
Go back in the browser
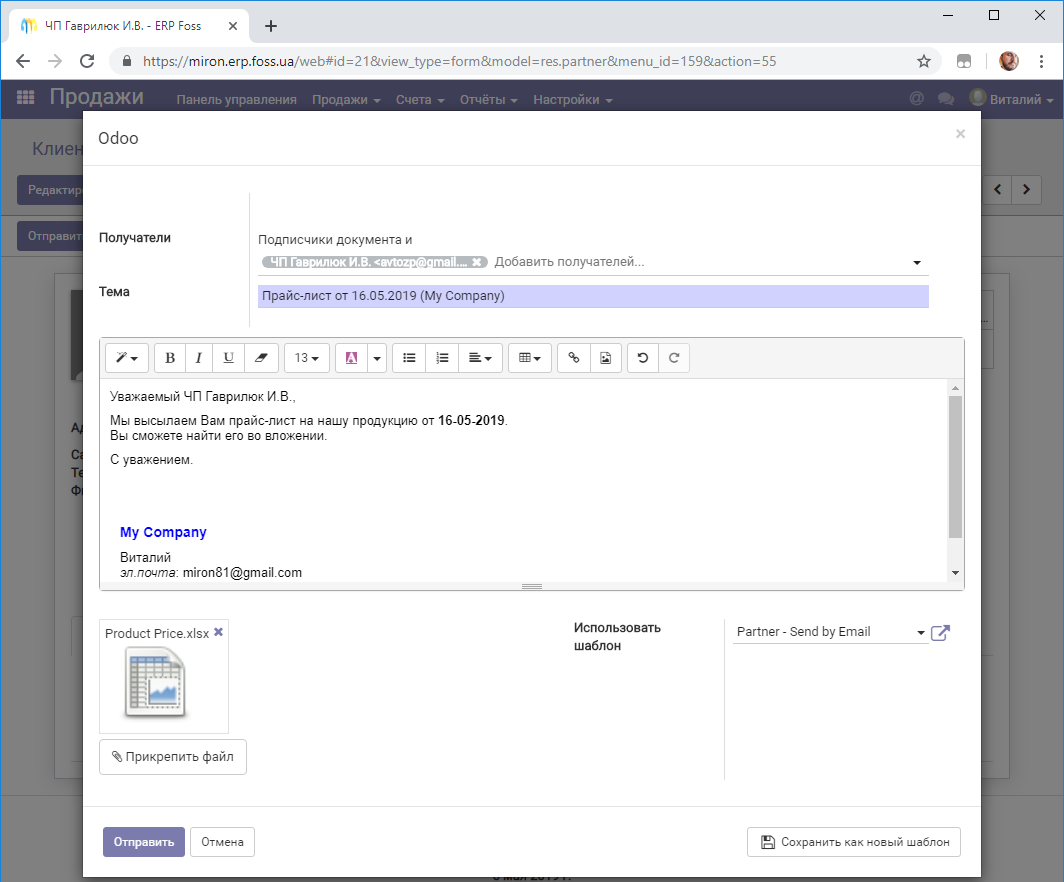click(23, 61)
